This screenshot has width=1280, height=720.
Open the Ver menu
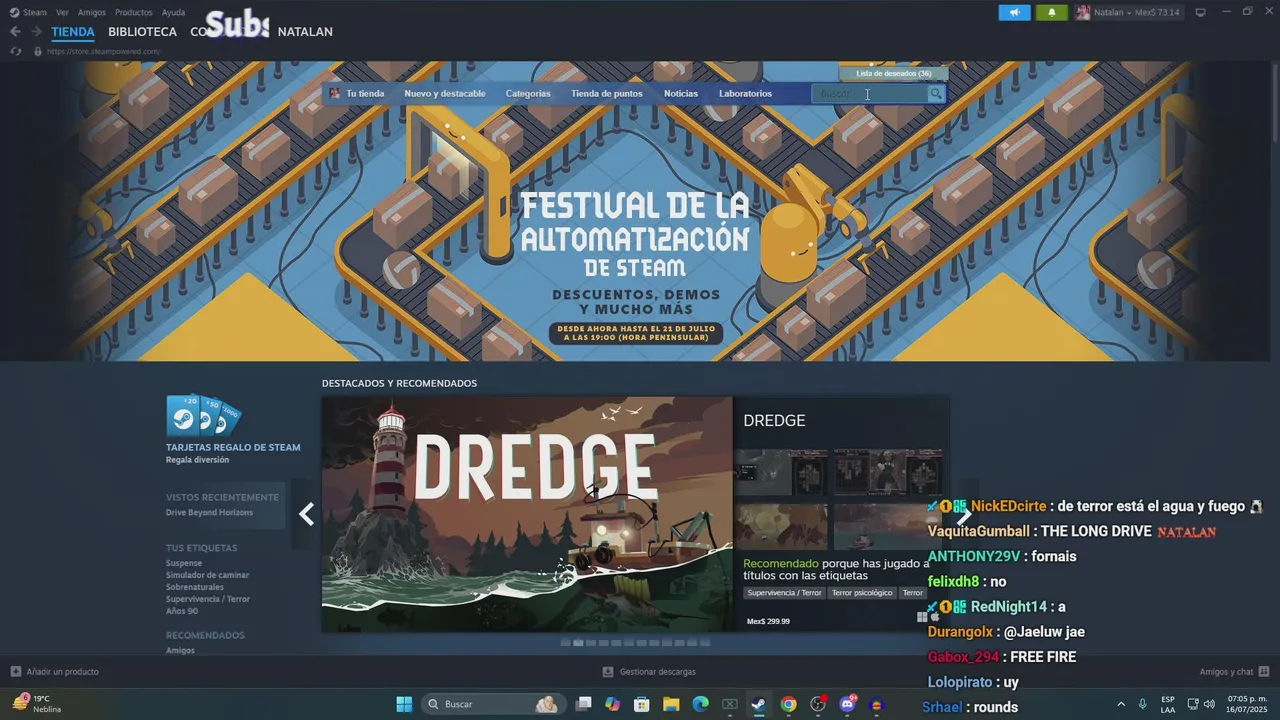point(62,12)
